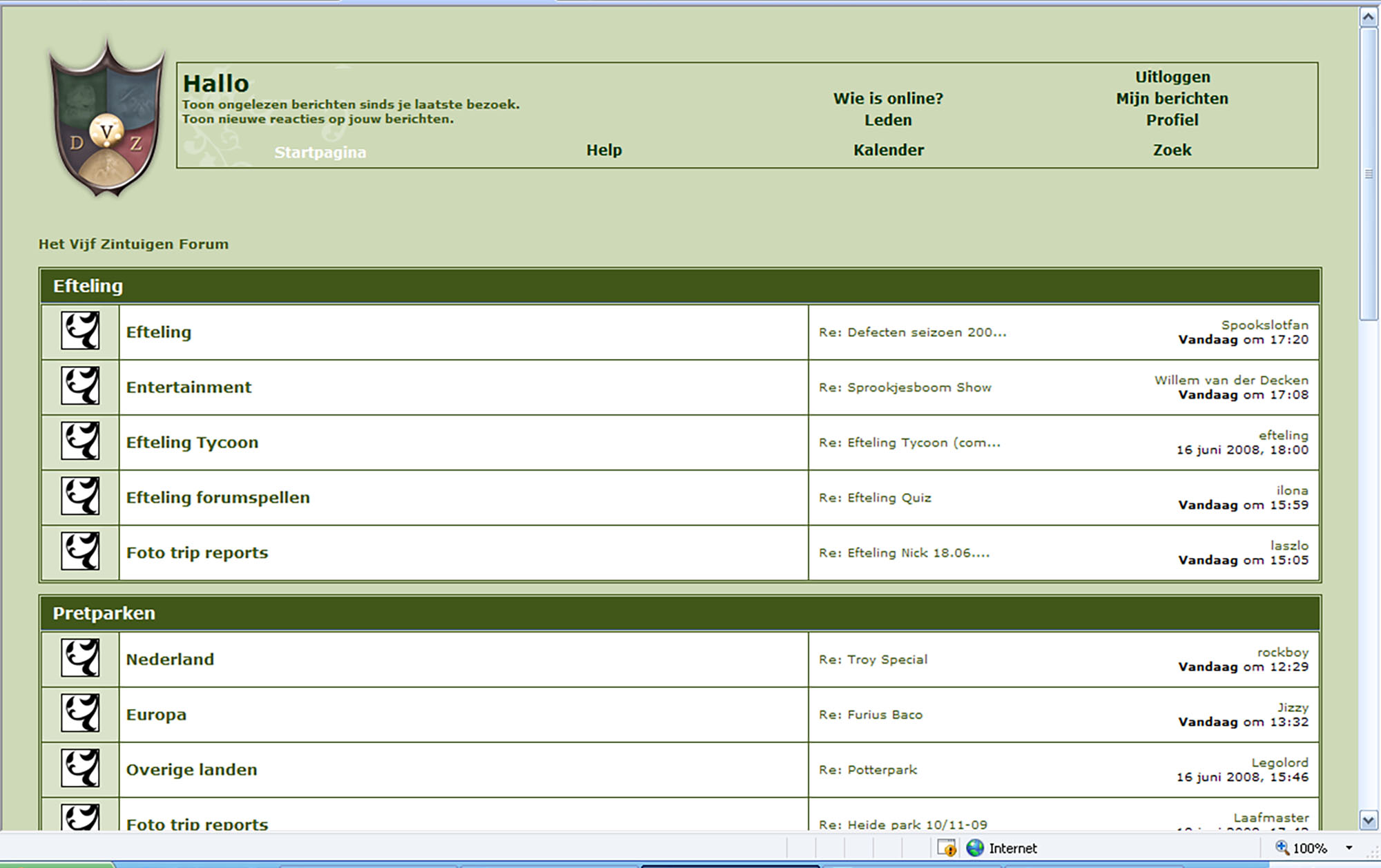View Legolord's profile

click(1279, 762)
